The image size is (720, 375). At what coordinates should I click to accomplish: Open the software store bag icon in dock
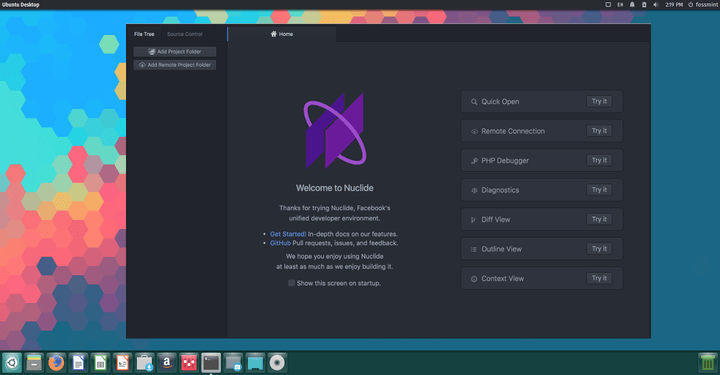coord(145,363)
